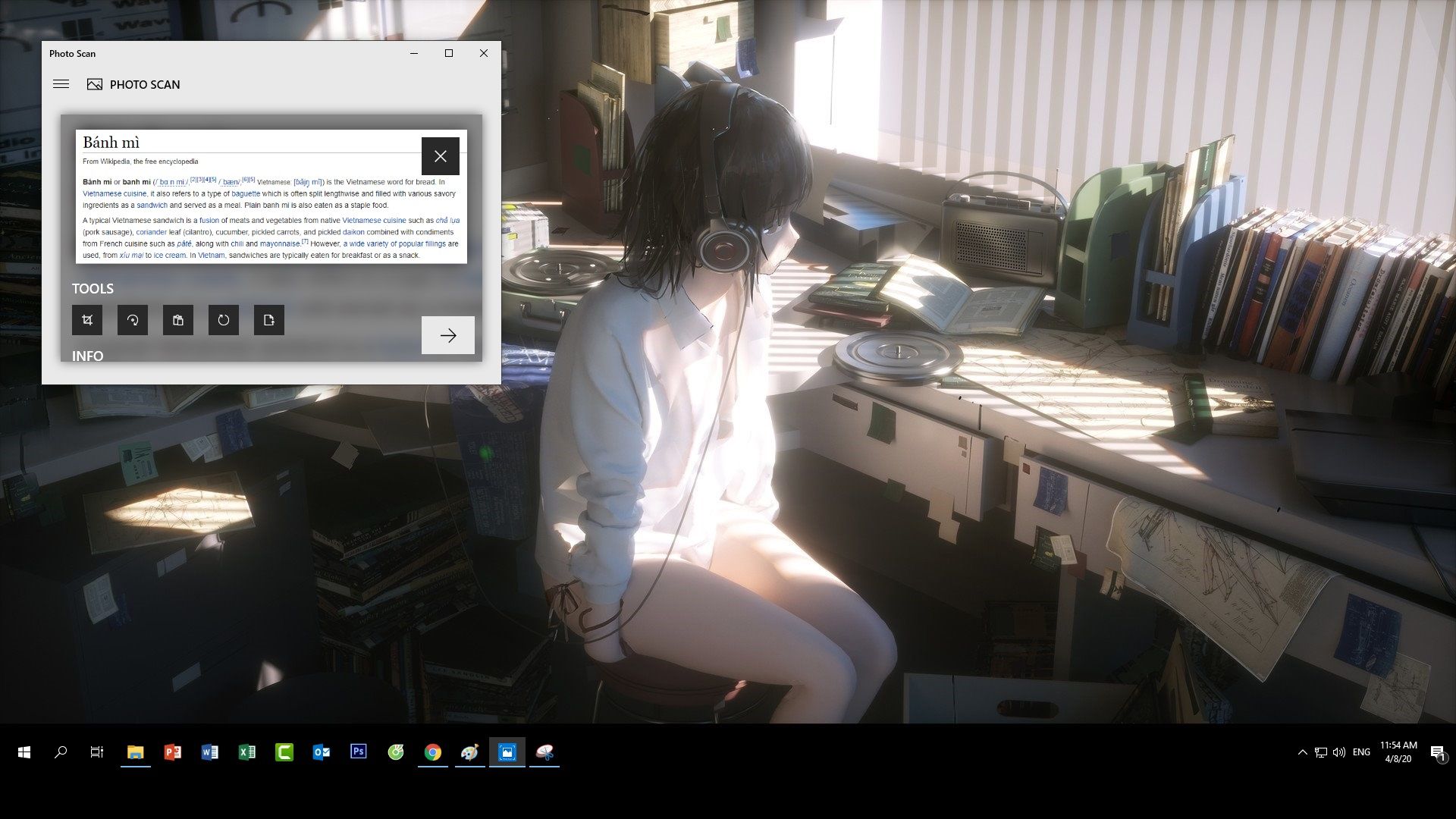This screenshot has height=819, width=1456.
Task: Select the rotate image tool
Action: point(133,320)
